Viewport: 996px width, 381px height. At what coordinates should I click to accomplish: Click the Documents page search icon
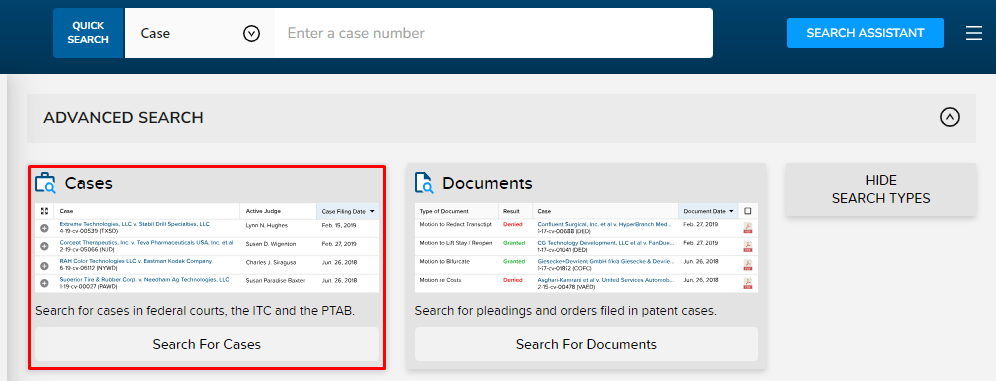click(424, 183)
